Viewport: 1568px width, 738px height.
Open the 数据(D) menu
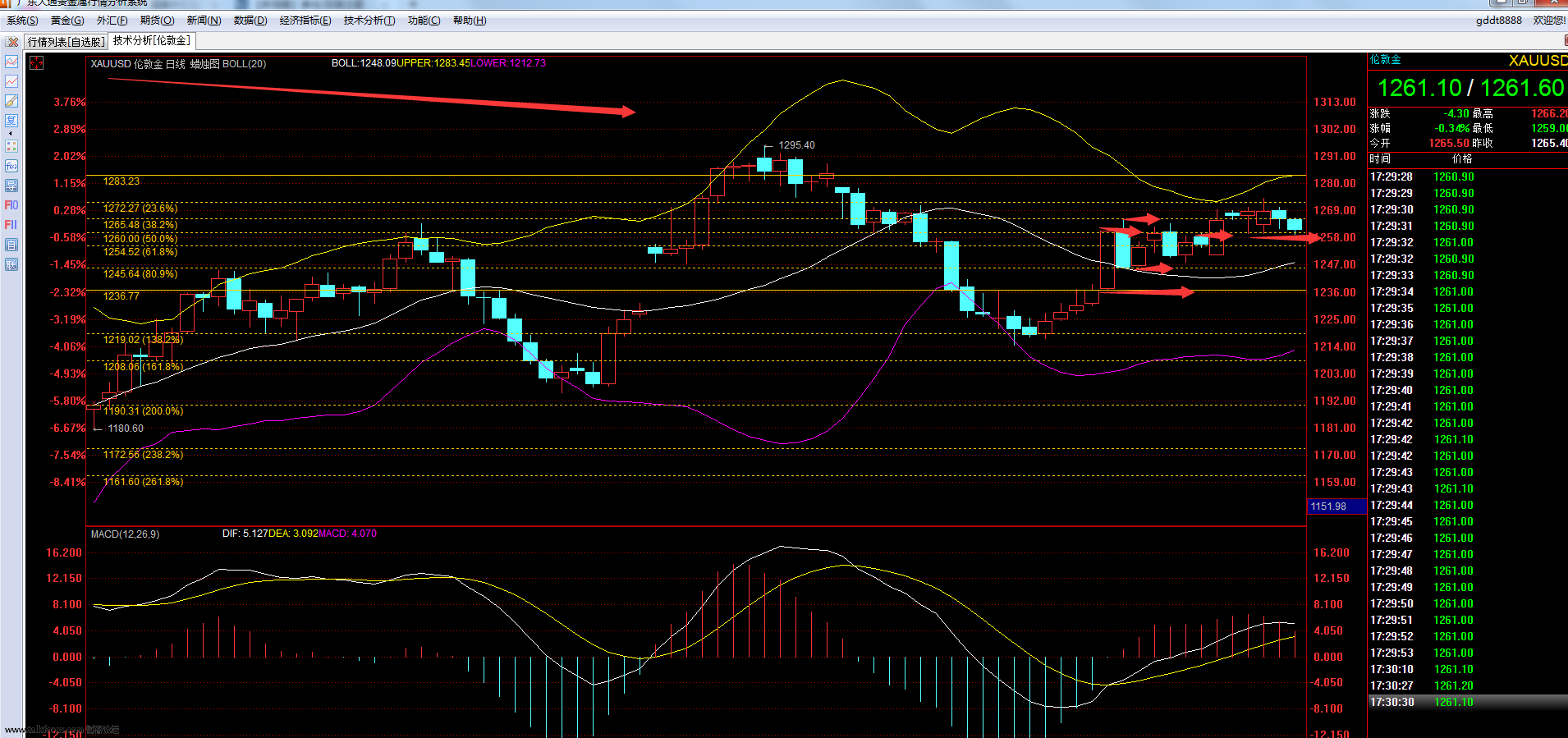(250, 21)
